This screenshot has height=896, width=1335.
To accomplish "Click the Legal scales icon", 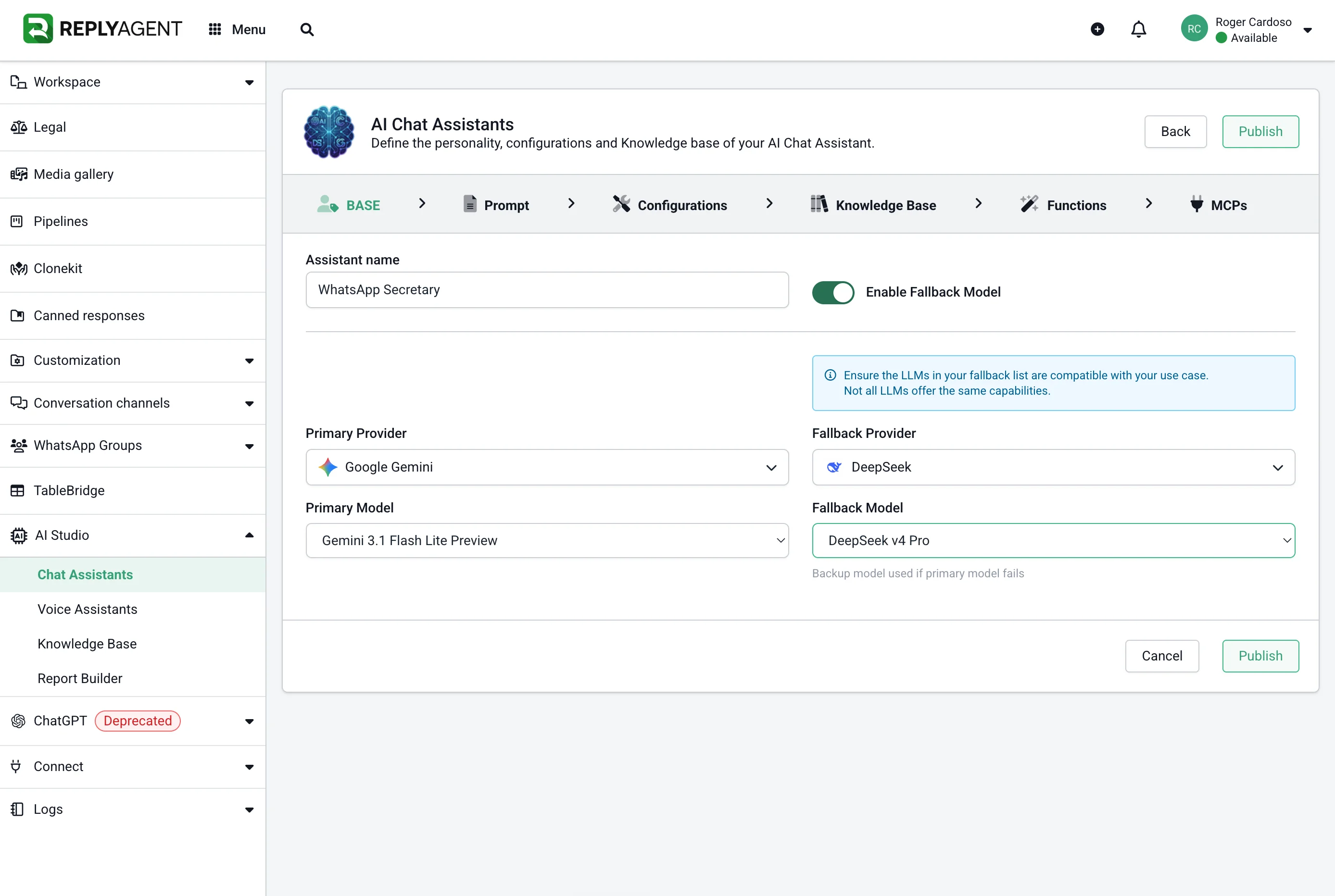I will pyautogui.click(x=18, y=127).
